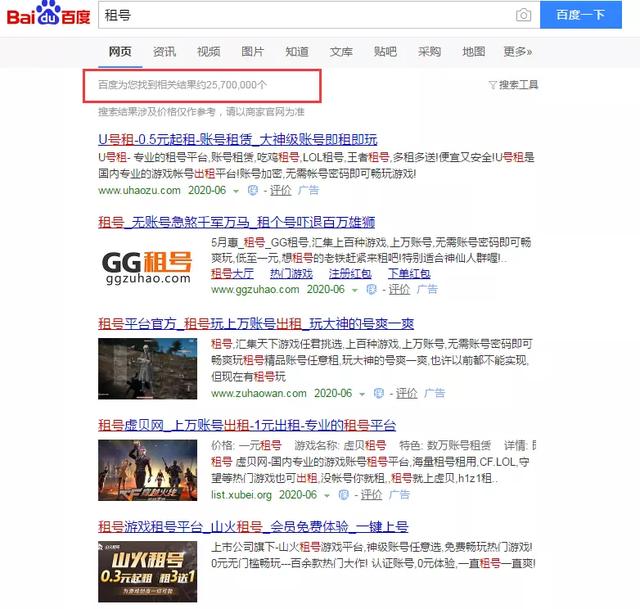This screenshot has height=609, width=640.
Task: Expand dropdown arrow after www.zuhaowan.com date
Action: (363, 393)
